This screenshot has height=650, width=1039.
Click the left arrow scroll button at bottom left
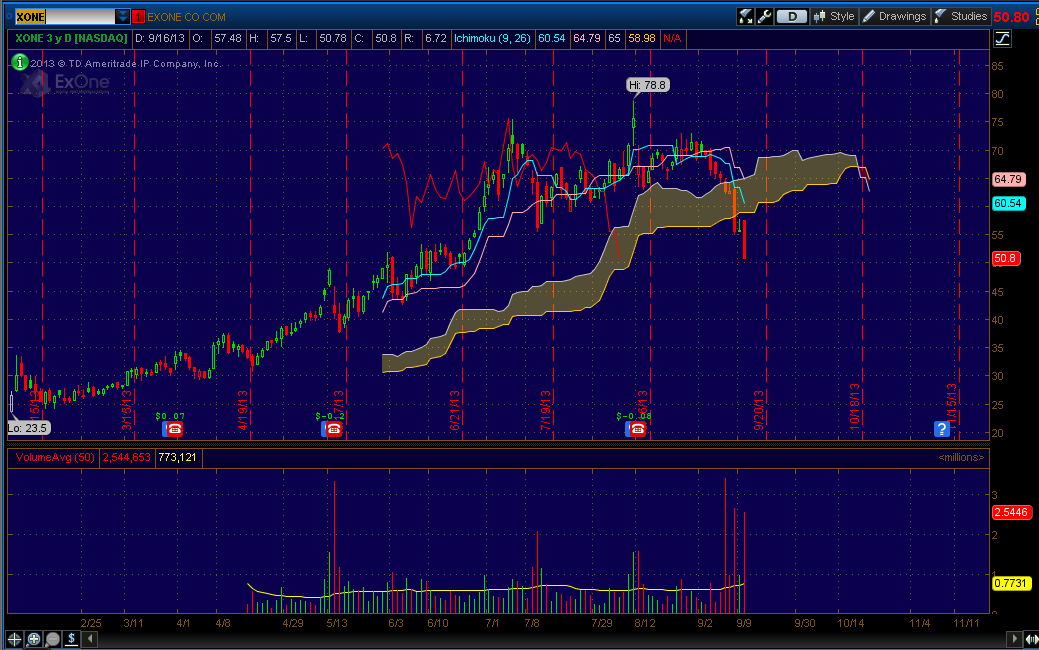click(x=91, y=639)
